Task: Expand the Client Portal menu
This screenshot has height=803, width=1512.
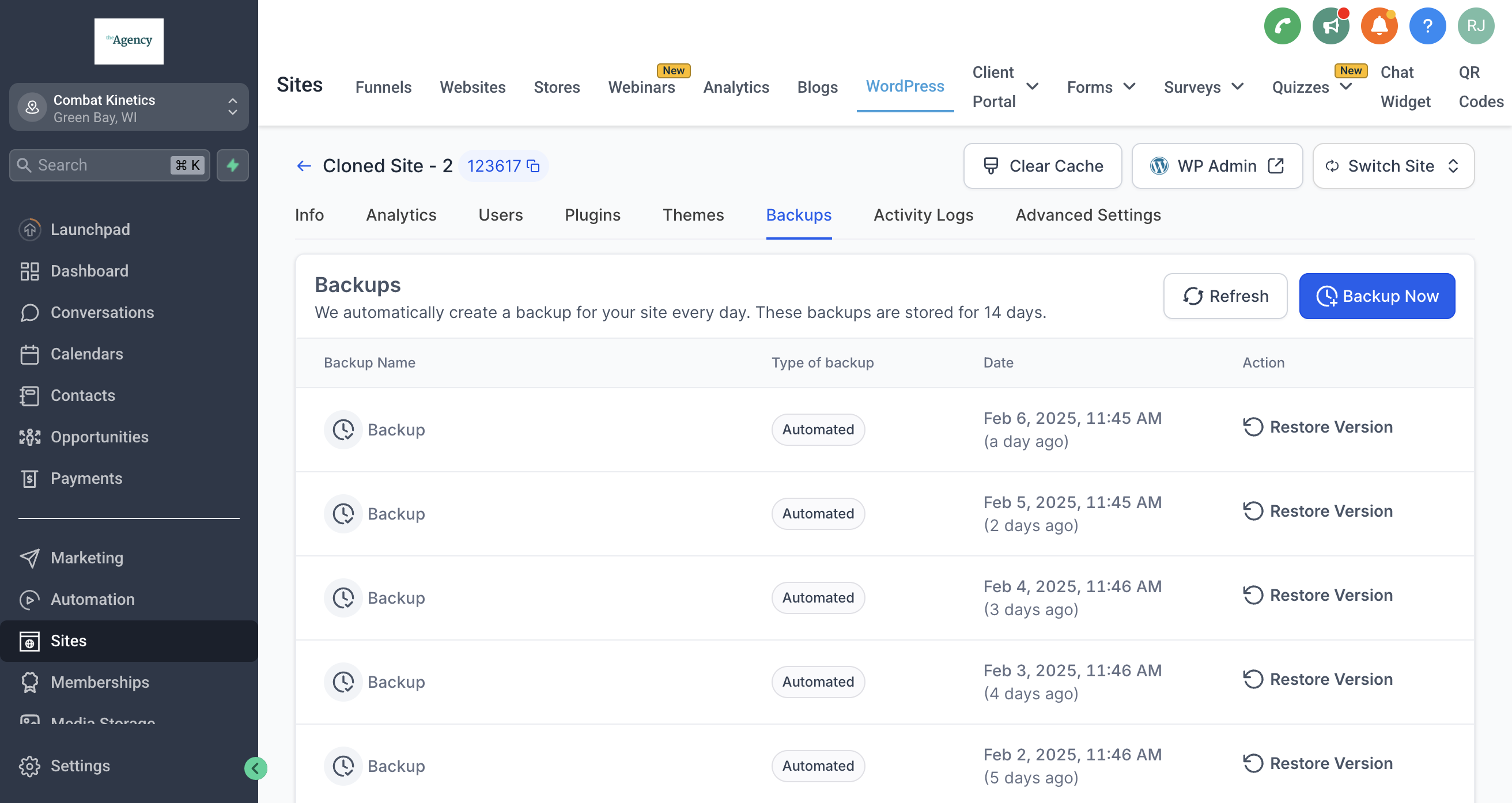Action: point(1032,87)
